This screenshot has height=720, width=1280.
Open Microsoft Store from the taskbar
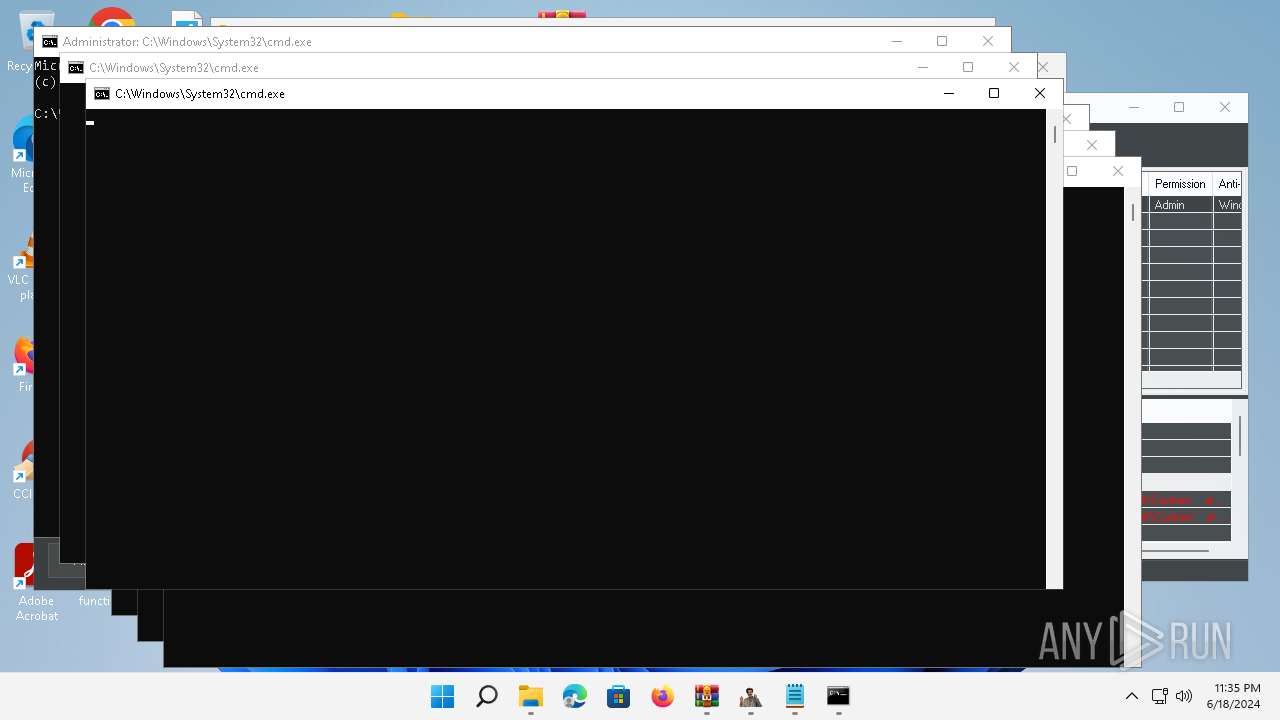click(618, 696)
